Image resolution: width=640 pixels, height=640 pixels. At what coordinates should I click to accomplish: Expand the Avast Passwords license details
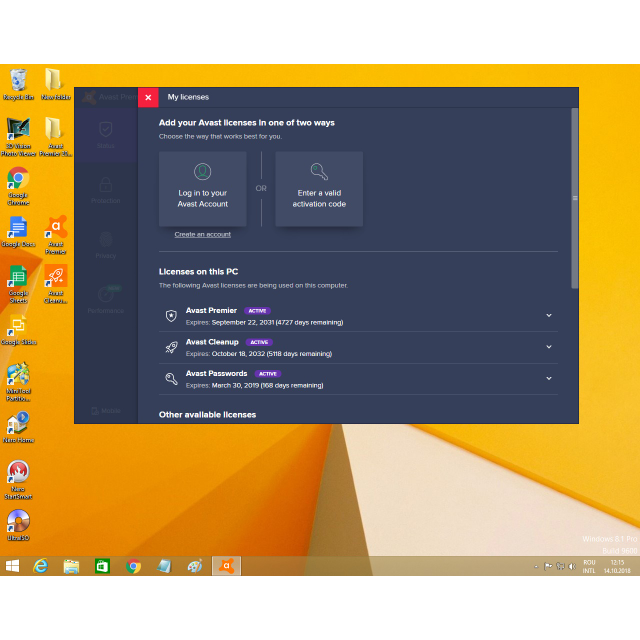(549, 378)
